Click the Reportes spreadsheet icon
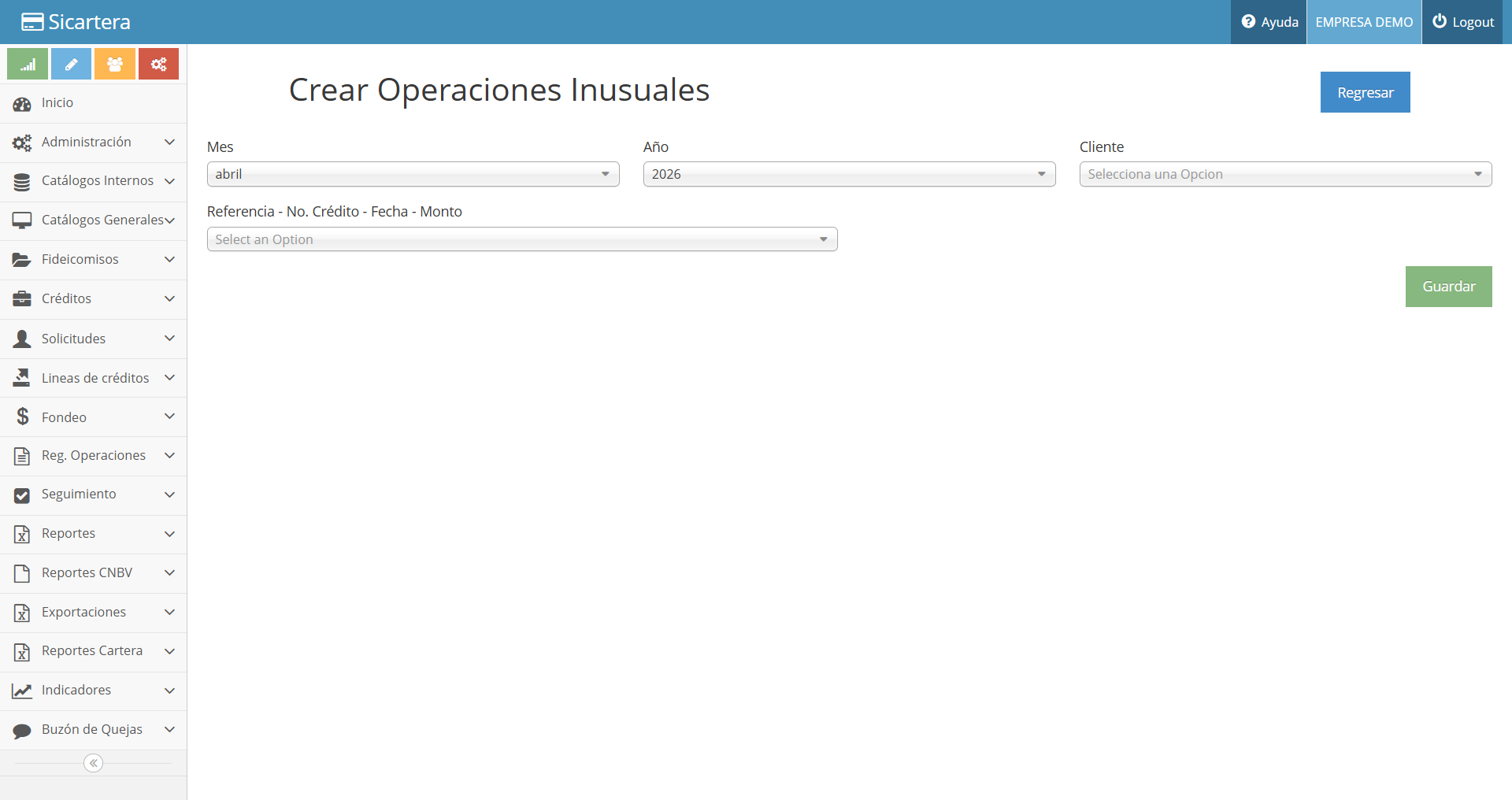Screen dimensions: 1512x800 point(22,534)
